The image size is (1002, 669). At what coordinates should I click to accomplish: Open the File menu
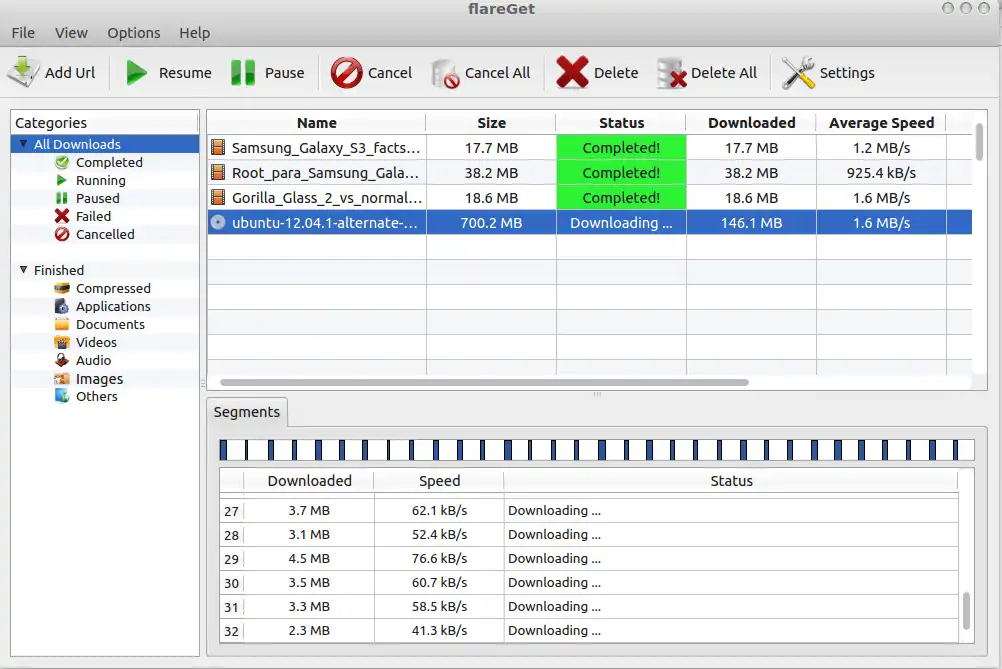(x=23, y=33)
